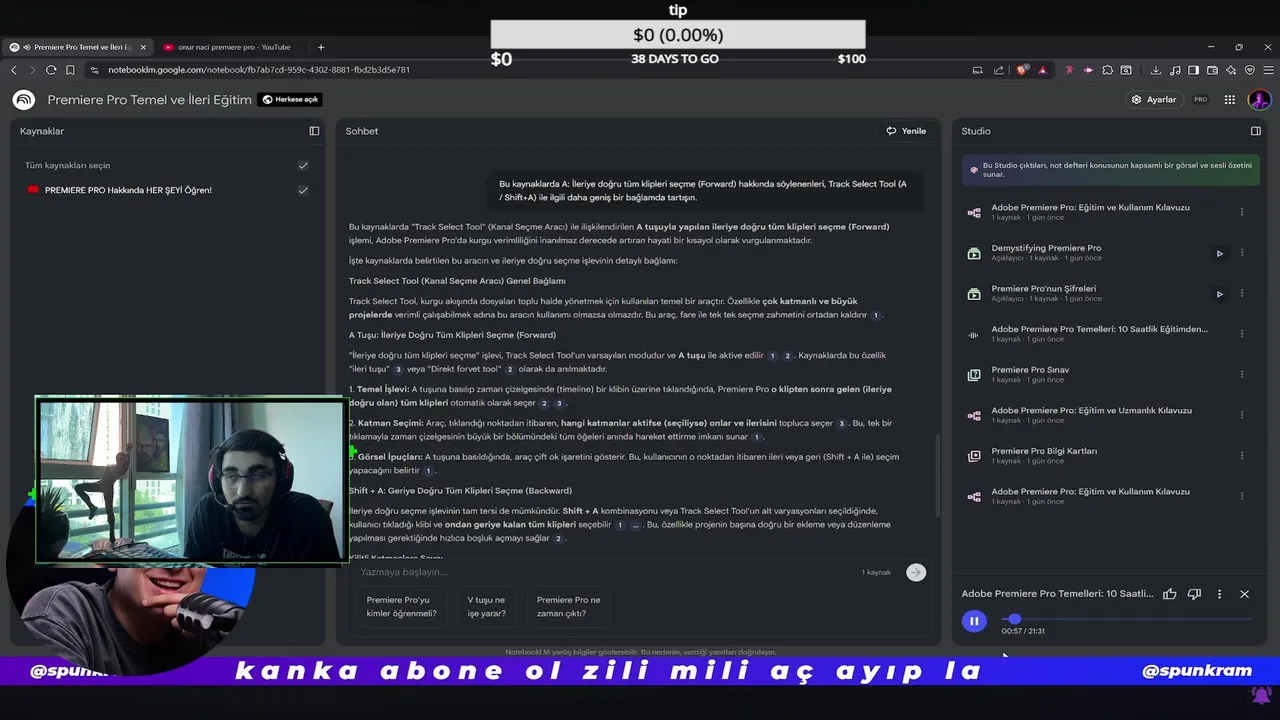Image resolution: width=1280 pixels, height=720 pixels.
Task: Click the NotebookLM logo icon
Action: pos(24,100)
